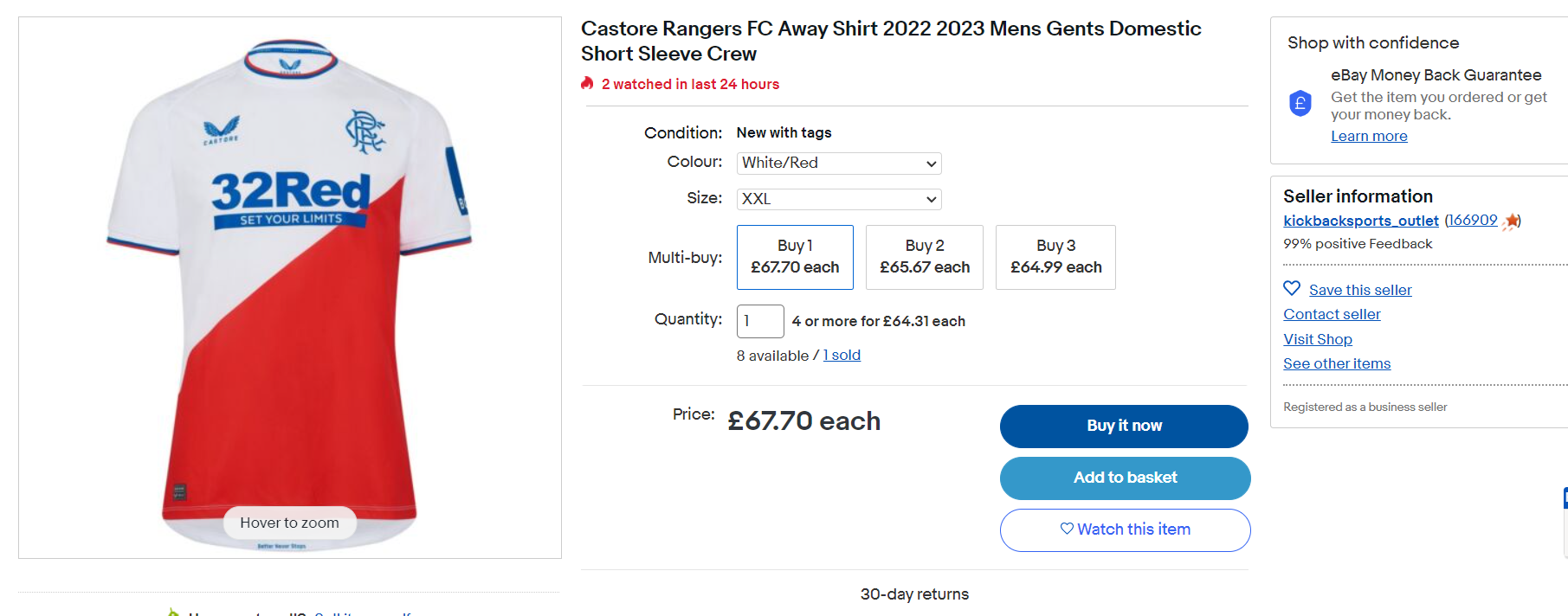Open the Visit Shop link
The height and width of the screenshot is (616, 1568).
1317,339
